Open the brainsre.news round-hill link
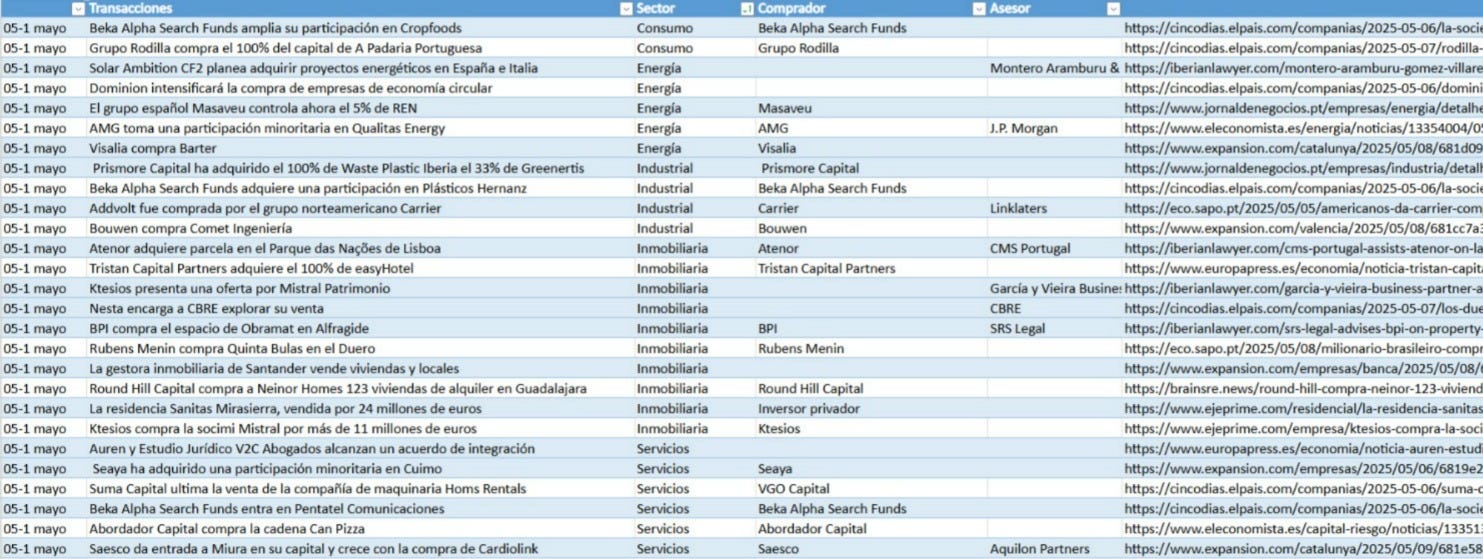Image resolution: width=1483 pixels, height=559 pixels. point(1303,388)
